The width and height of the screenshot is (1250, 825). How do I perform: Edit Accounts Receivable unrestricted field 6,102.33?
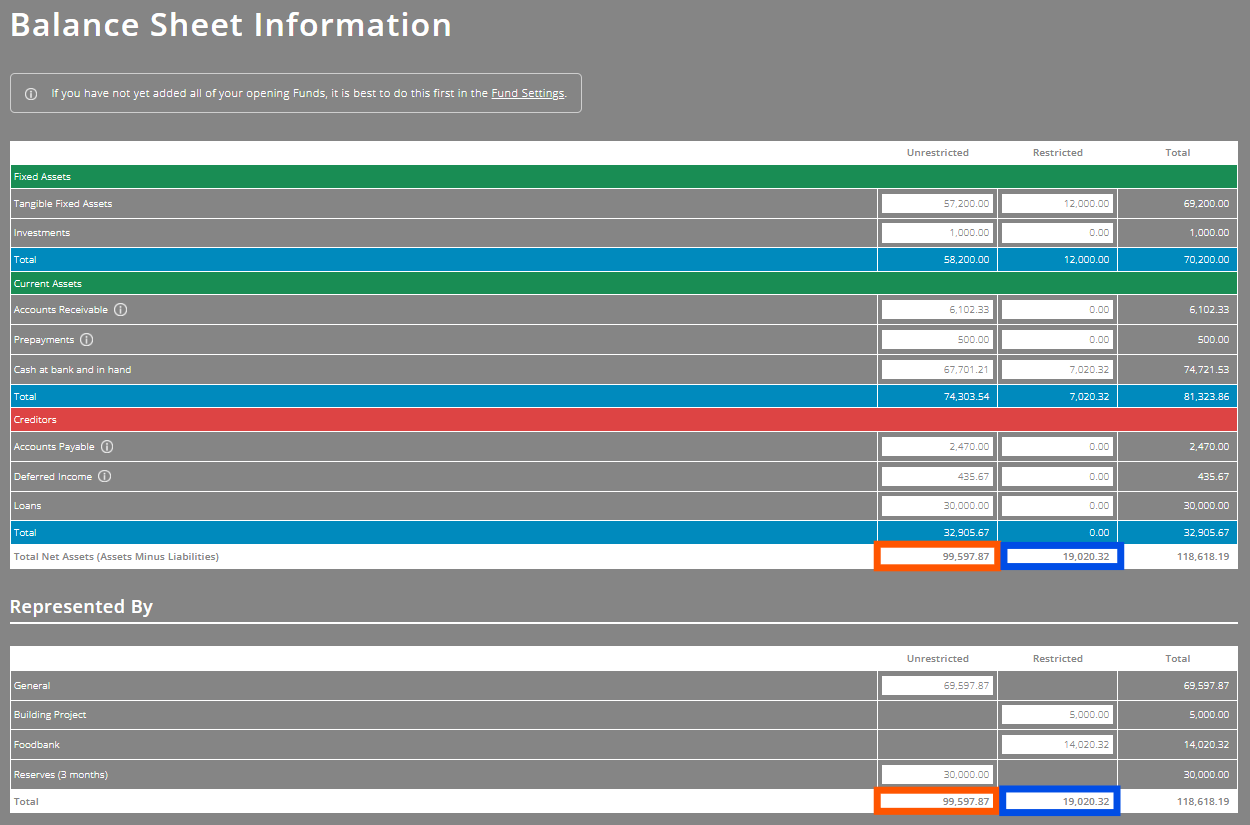(x=937, y=310)
